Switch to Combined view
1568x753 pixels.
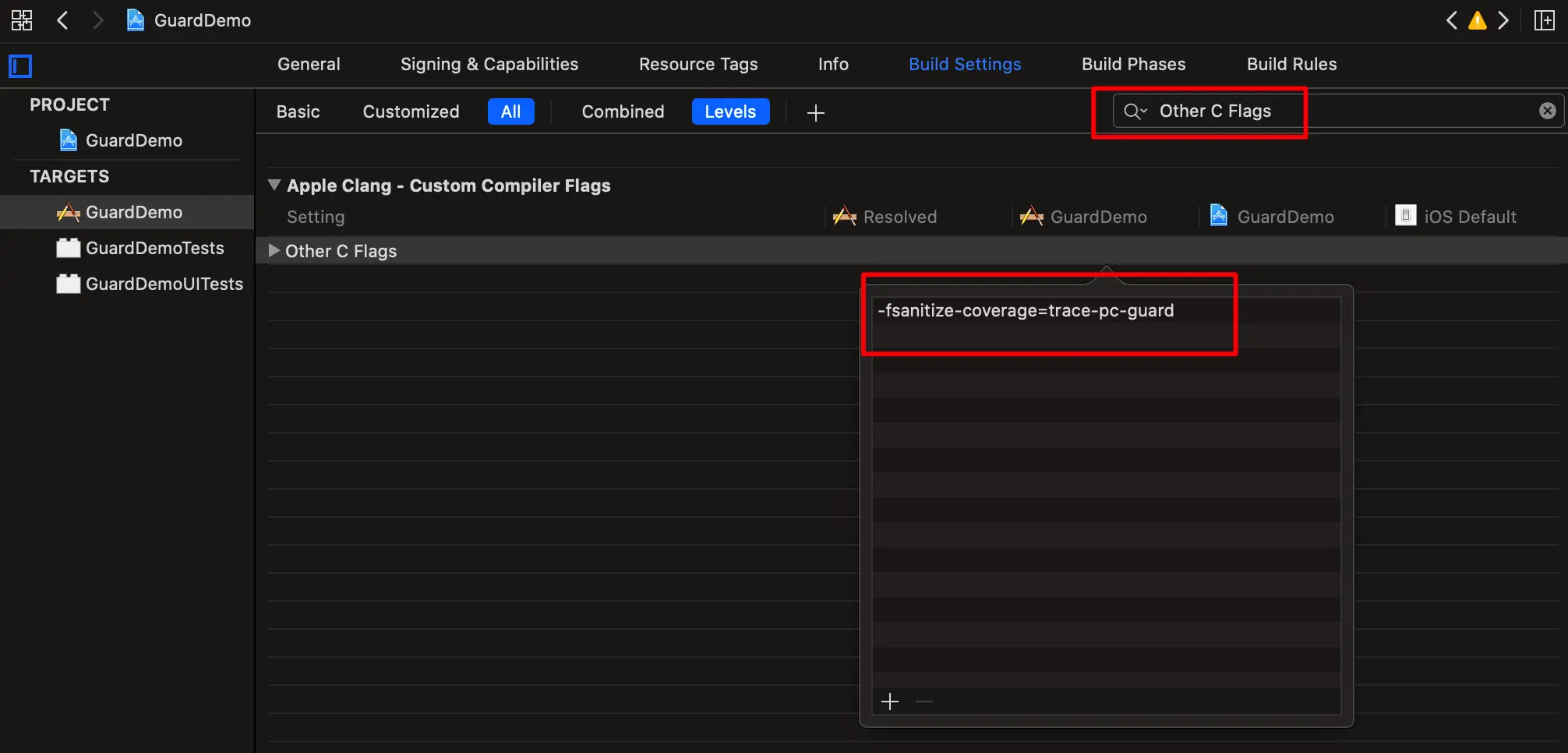[623, 112]
